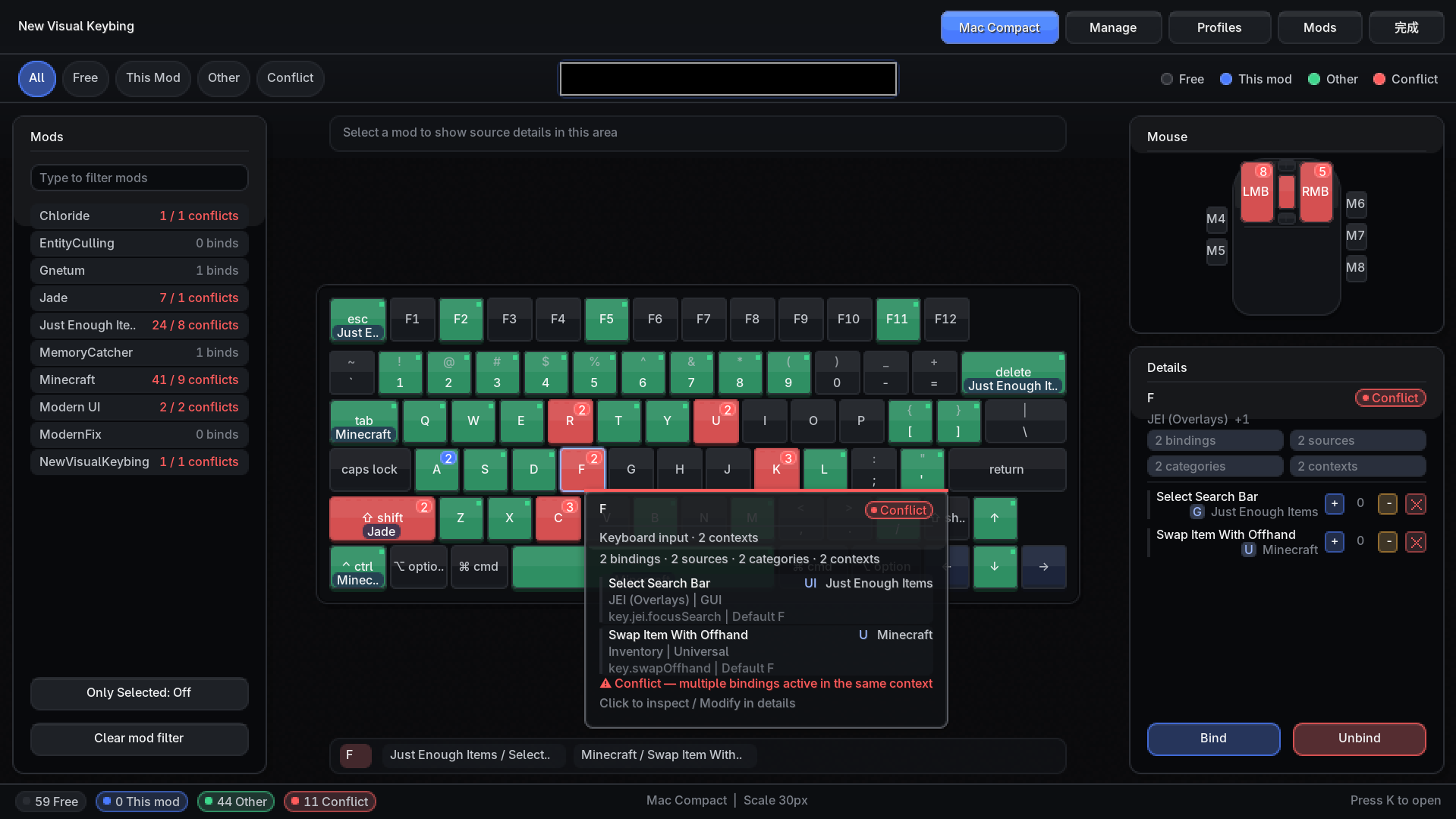Select the M7 mouse button

coord(1356,236)
